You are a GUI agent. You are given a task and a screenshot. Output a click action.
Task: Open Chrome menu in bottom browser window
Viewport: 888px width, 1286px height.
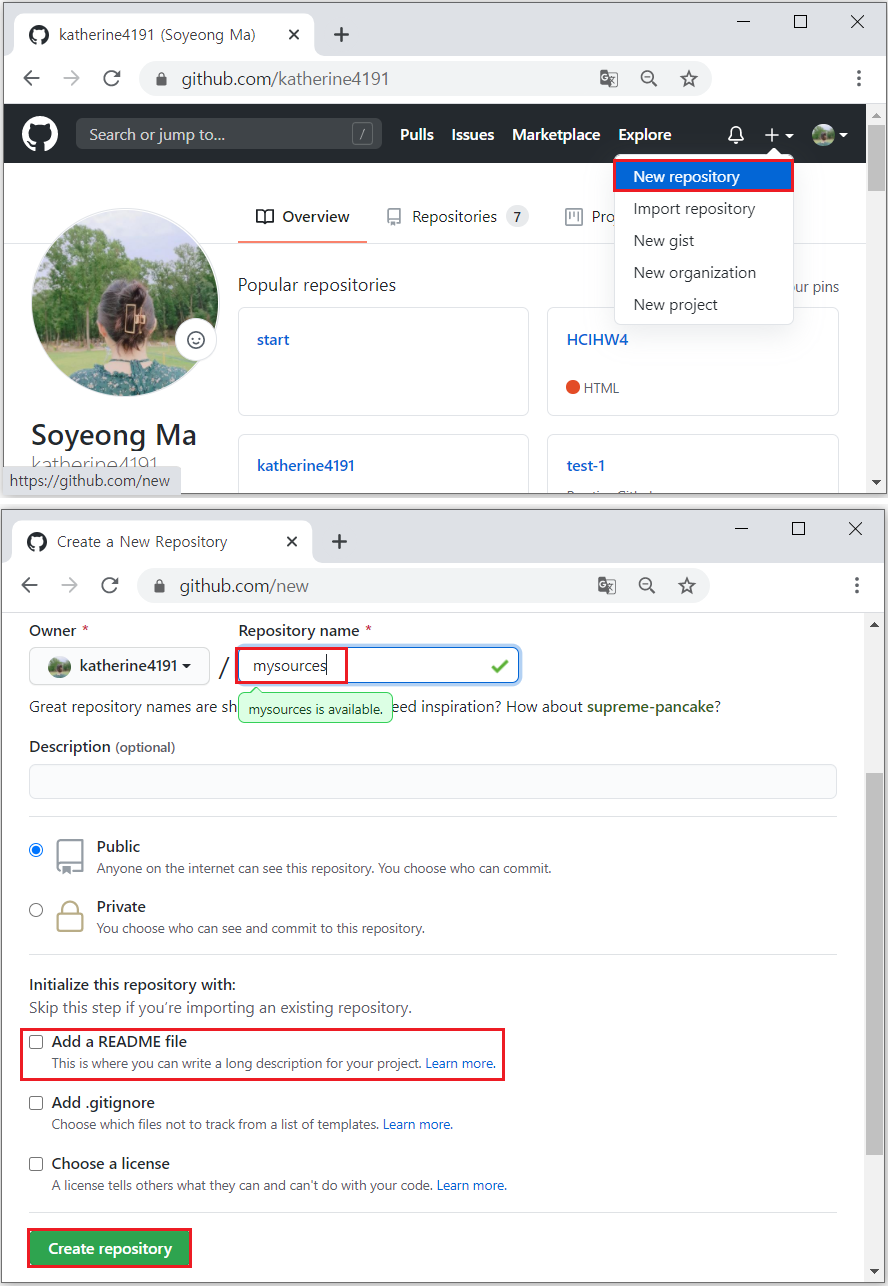(857, 586)
